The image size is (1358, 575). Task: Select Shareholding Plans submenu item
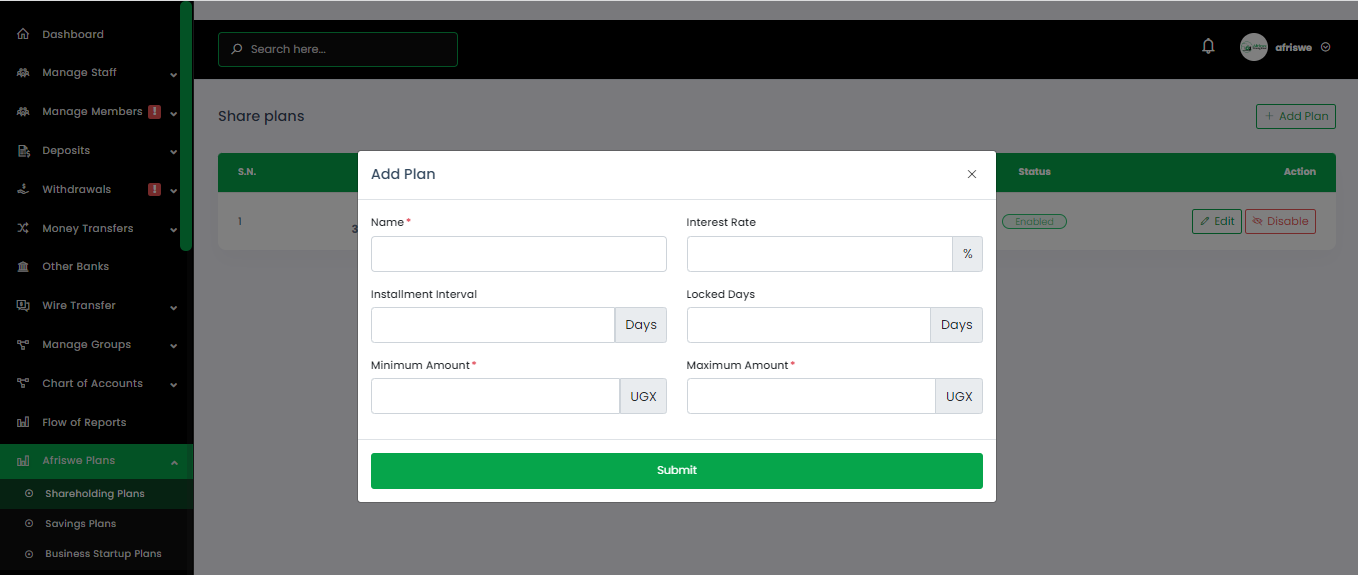(x=97, y=494)
